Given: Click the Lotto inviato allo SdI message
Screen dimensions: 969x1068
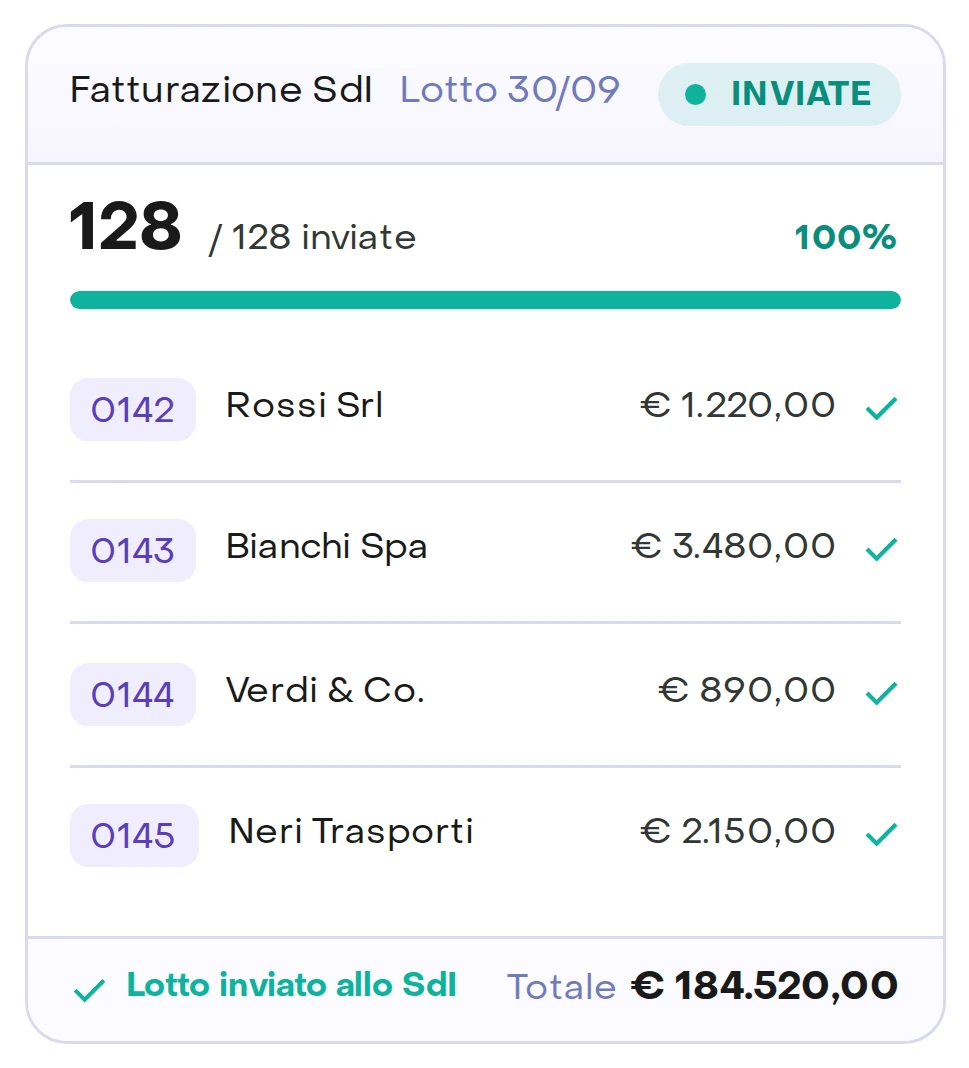Looking at the screenshot, I should point(291,985).
